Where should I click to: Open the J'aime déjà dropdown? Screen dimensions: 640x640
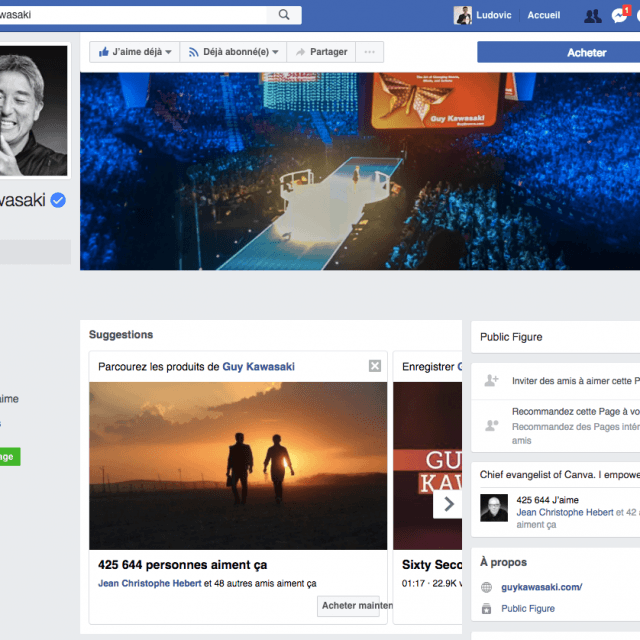tap(135, 52)
